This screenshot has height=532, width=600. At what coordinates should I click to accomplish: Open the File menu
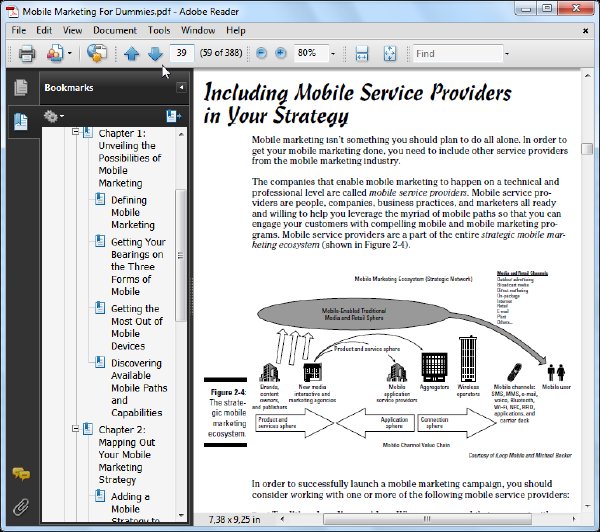tap(19, 30)
